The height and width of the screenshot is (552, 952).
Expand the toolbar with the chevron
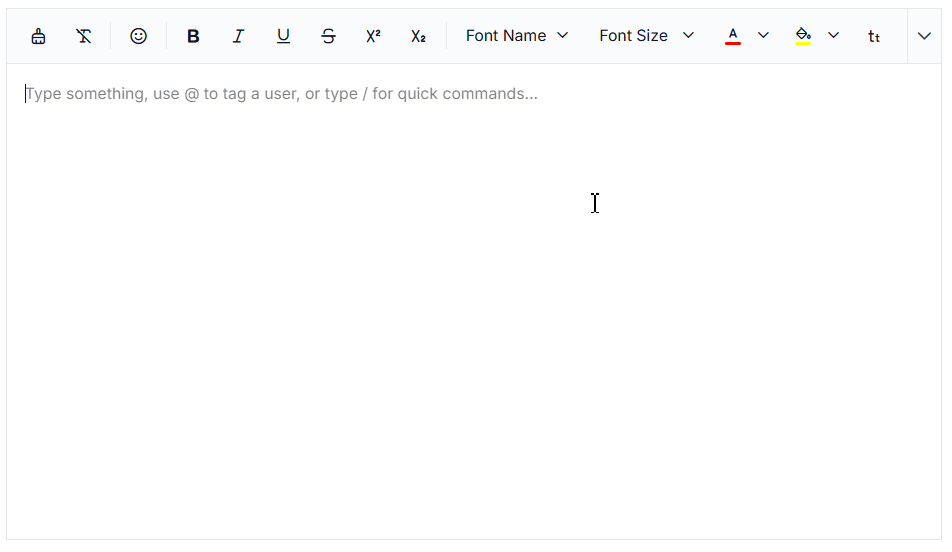924,36
